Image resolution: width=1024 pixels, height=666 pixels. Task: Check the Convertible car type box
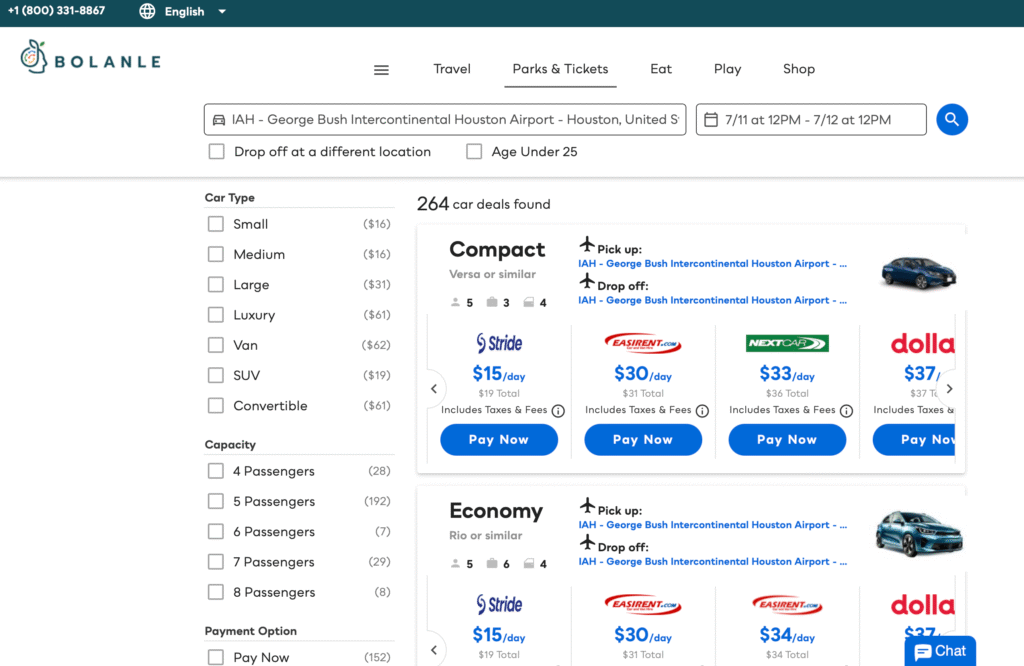[216, 405]
